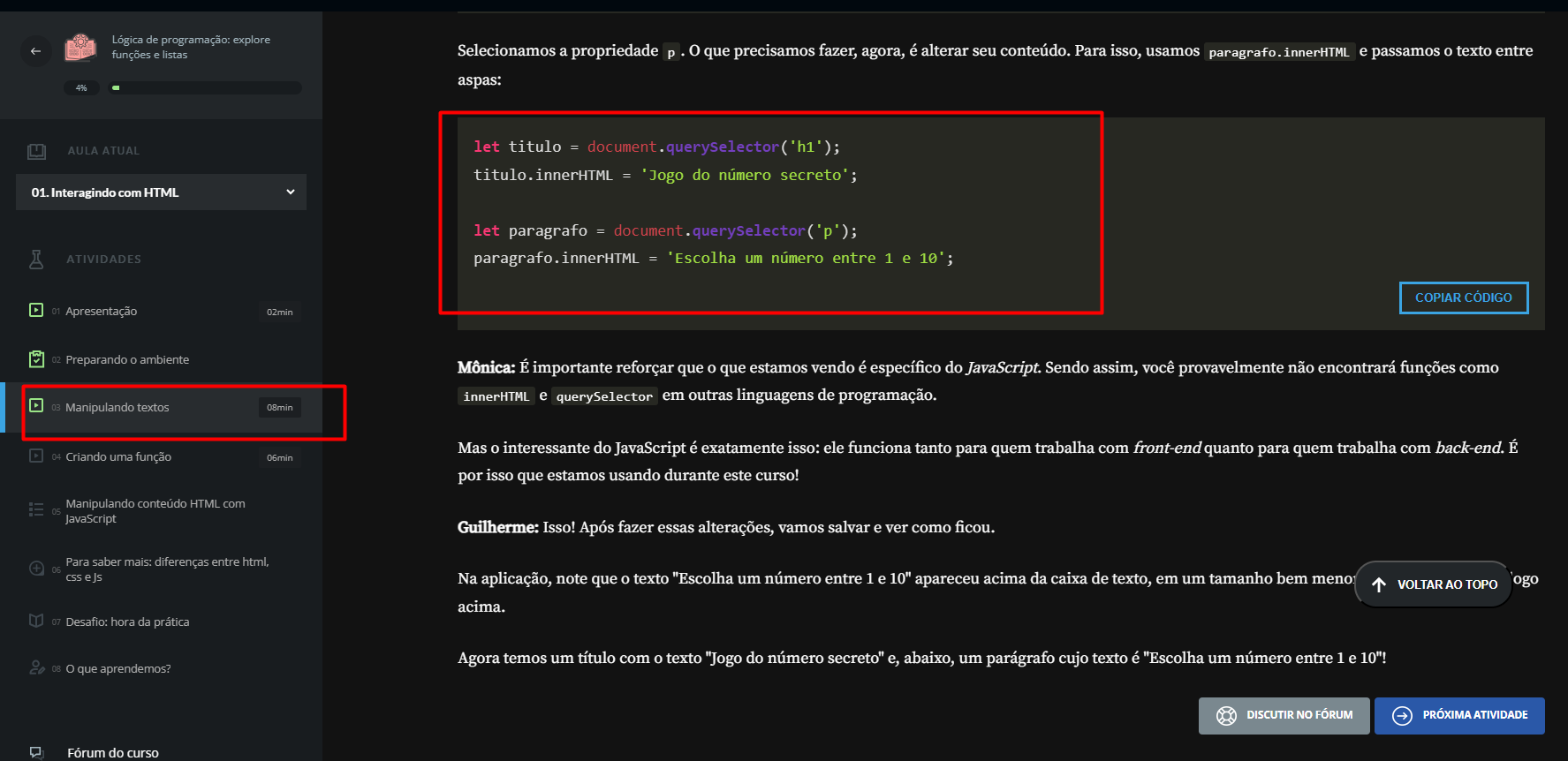The height and width of the screenshot is (761, 1568).
Task: Expand '01. Interagindo com HTML' dropdown
Action: pos(162,192)
